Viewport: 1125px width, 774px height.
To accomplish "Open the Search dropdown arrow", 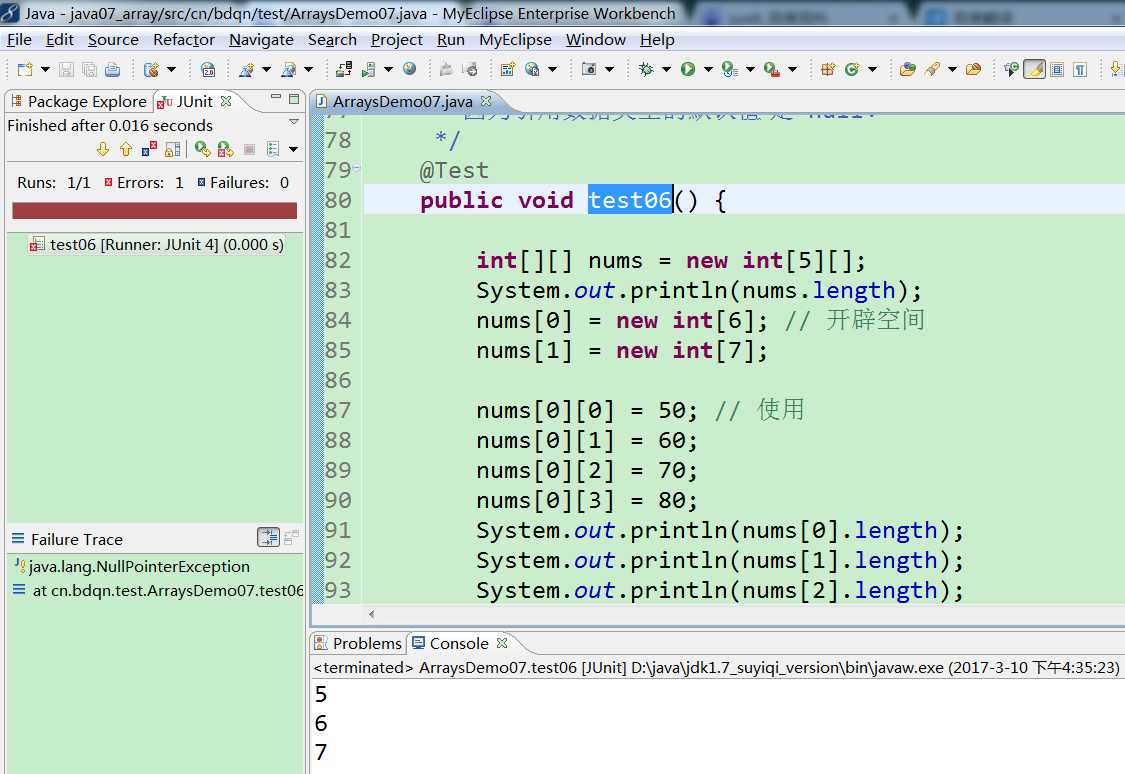I will click(x=952, y=70).
